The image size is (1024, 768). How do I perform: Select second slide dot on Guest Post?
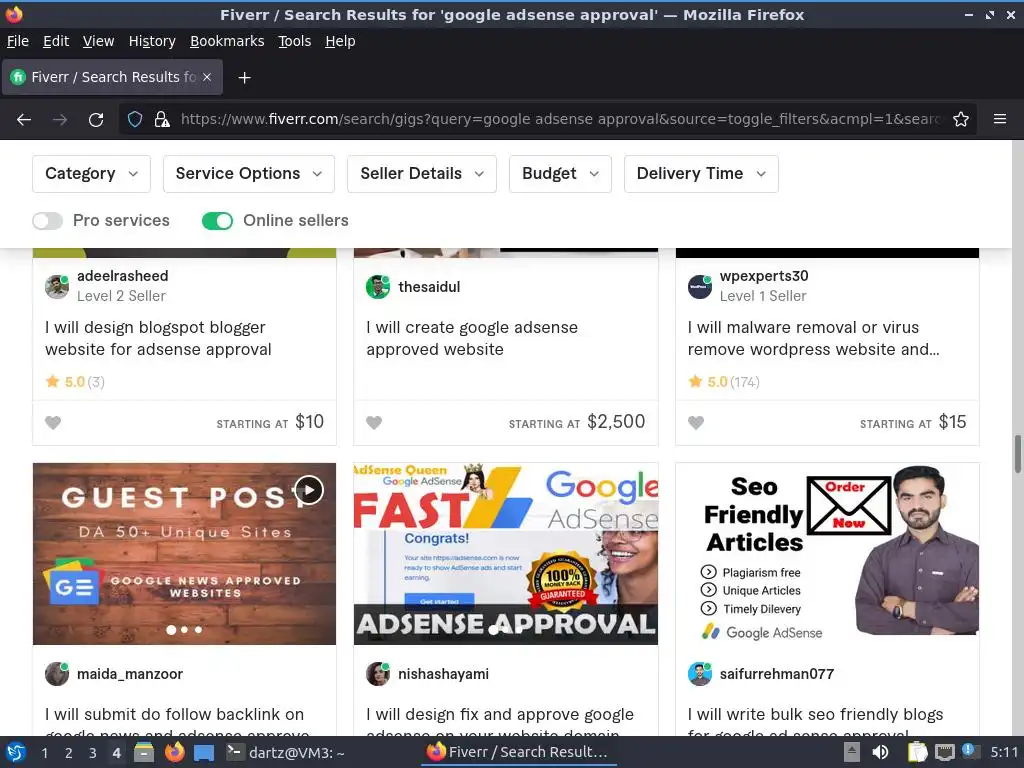click(185, 630)
